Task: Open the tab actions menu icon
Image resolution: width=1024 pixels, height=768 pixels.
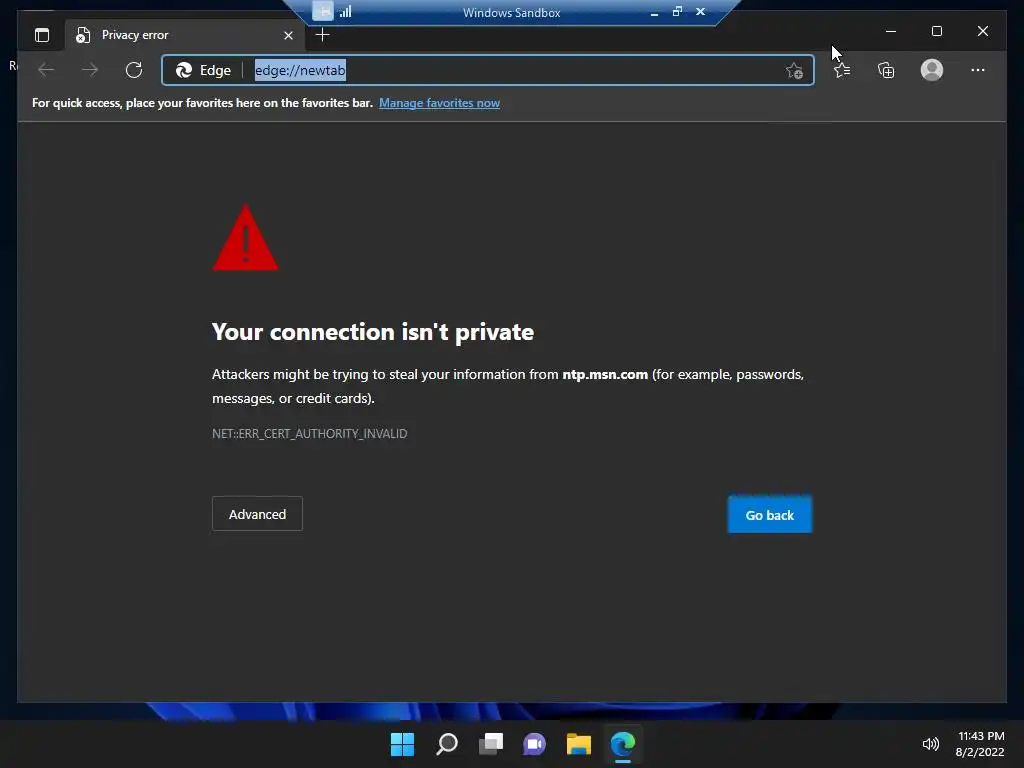Action: (x=42, y=35)
